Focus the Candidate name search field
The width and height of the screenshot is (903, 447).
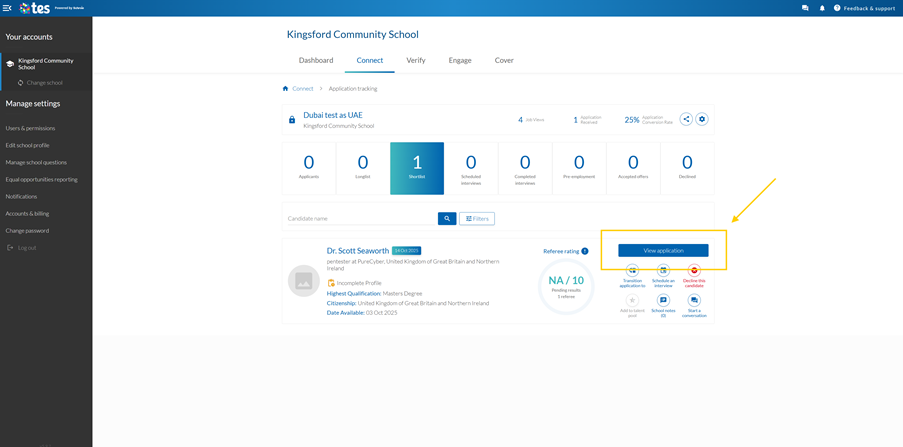coord(362,219)
